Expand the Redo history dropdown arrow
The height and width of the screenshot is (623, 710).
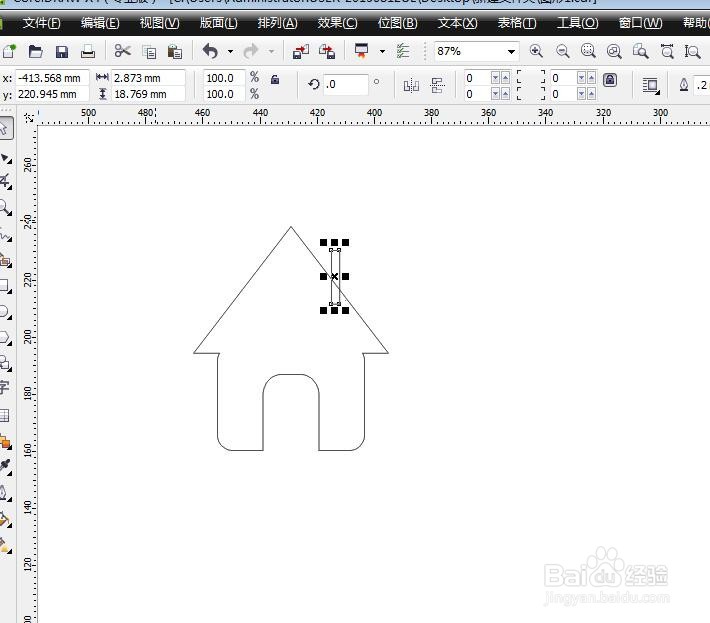coord(271,52)
